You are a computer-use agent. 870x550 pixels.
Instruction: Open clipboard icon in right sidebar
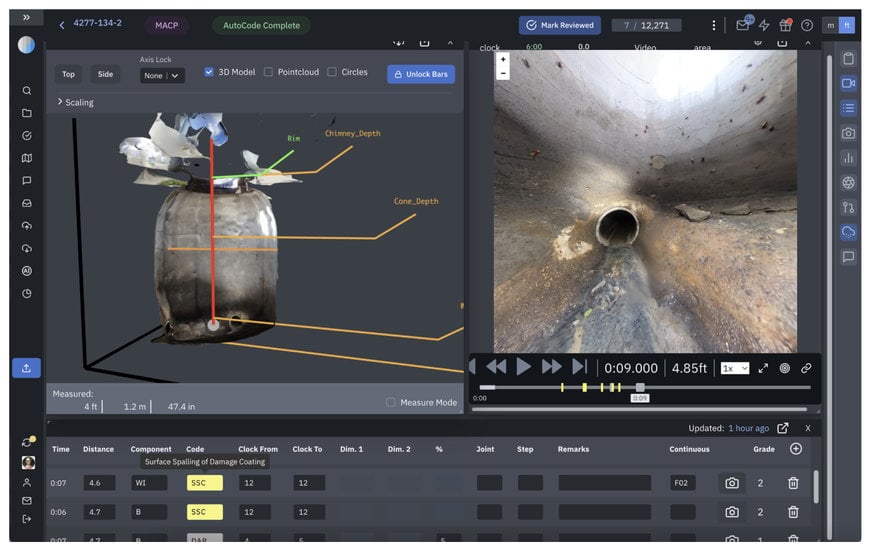848,58
